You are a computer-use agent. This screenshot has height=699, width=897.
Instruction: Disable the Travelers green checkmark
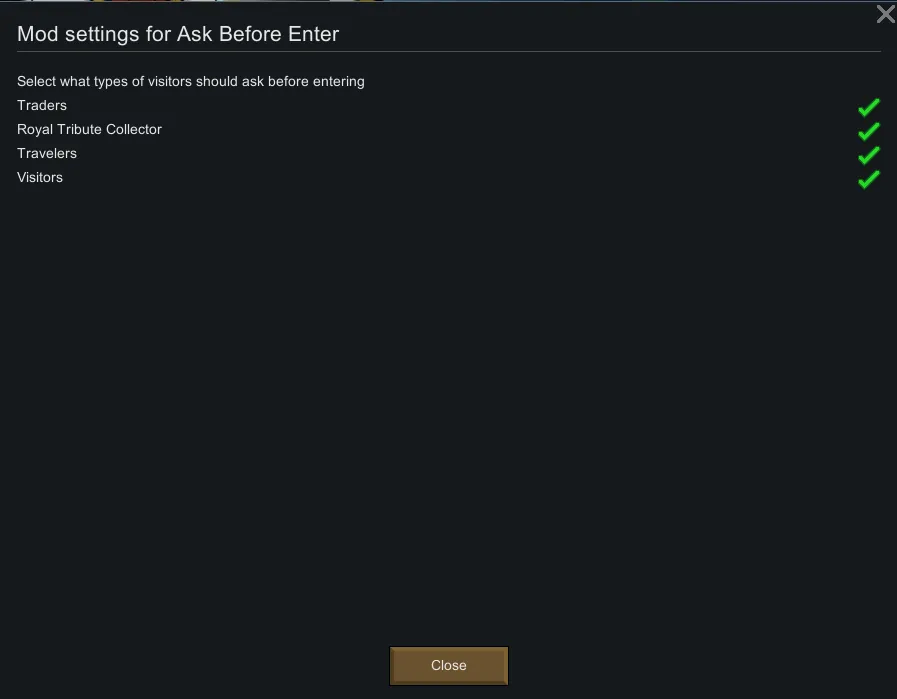(868, 154)
